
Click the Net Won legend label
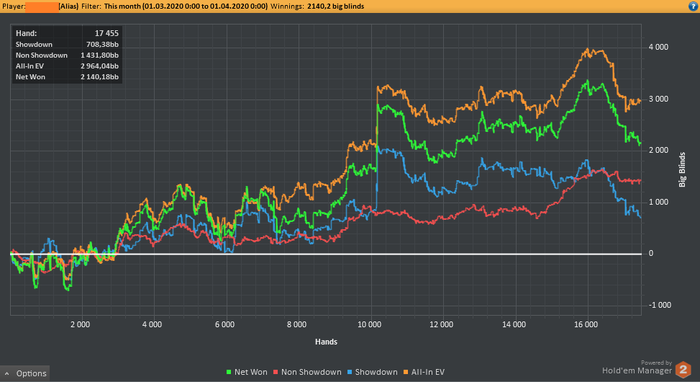[x=250, y=372]
